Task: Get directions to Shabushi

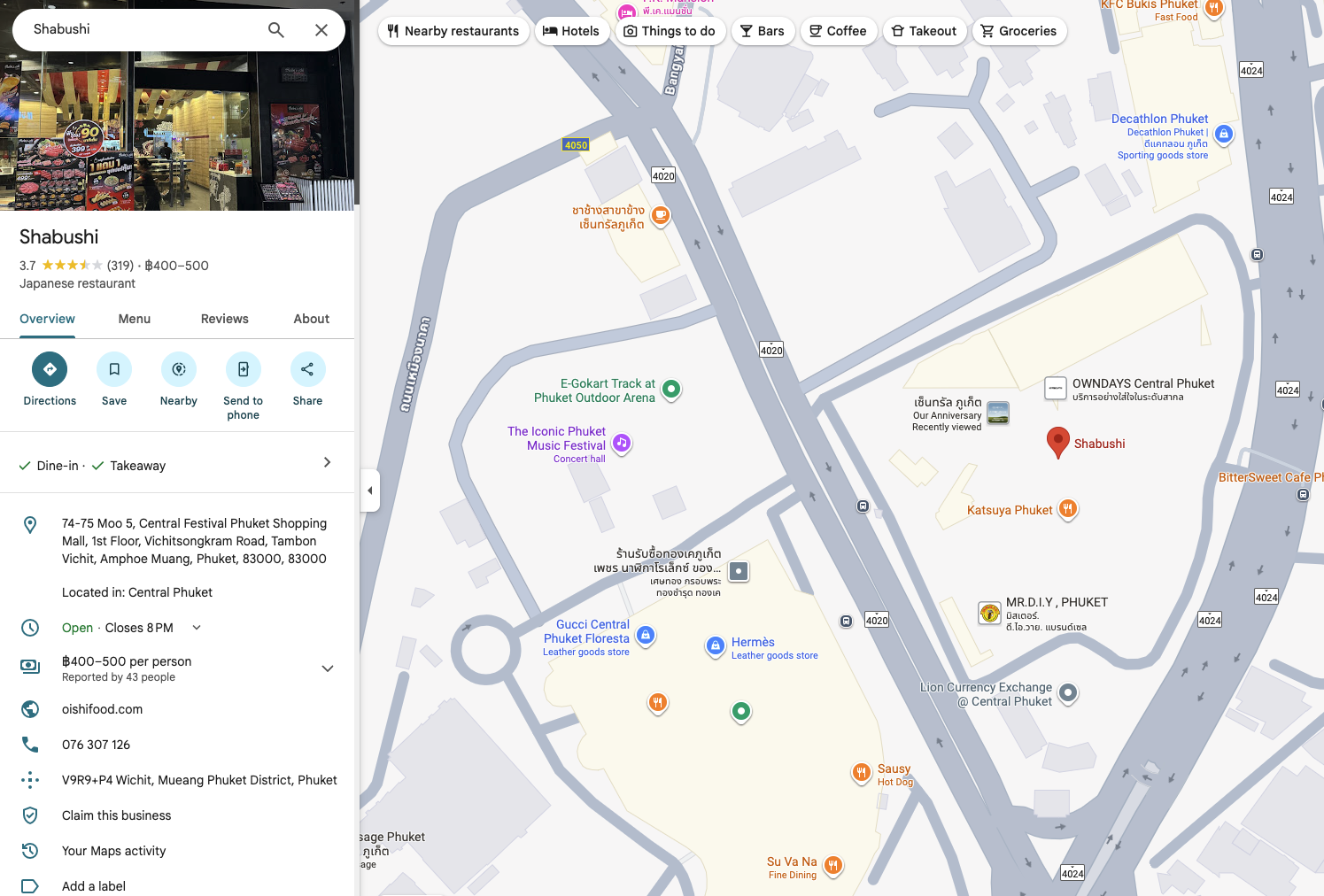Action: coord(50,369)
